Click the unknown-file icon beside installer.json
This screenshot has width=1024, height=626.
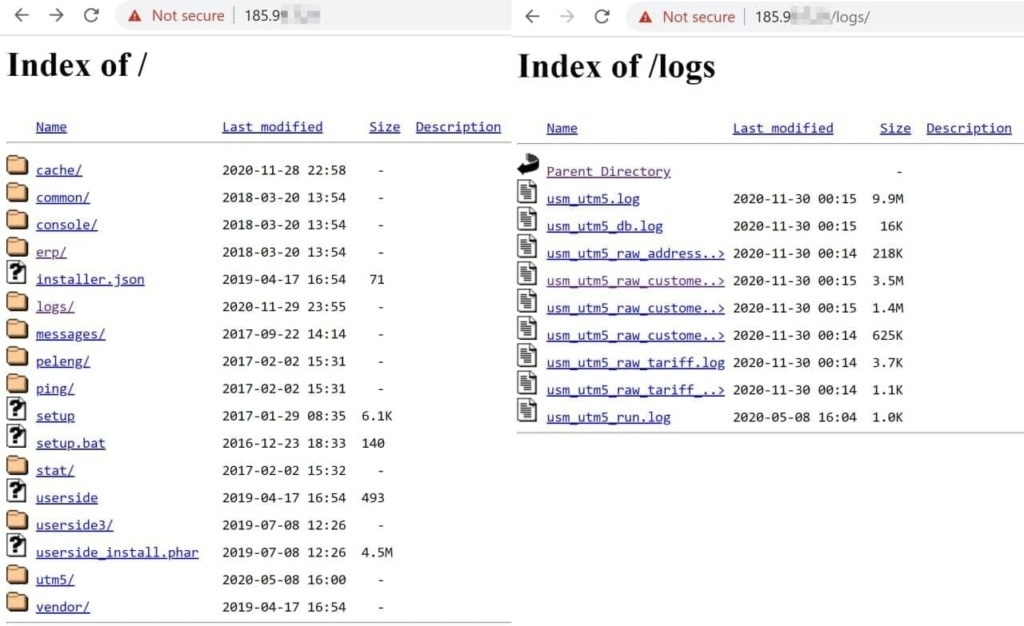point(16,272)
